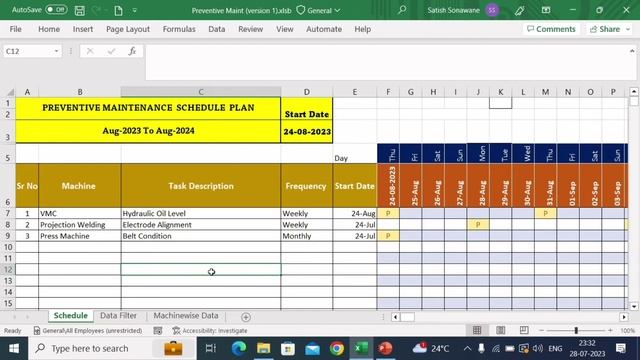Click the ribbon display options icon

tap(546, 10)
